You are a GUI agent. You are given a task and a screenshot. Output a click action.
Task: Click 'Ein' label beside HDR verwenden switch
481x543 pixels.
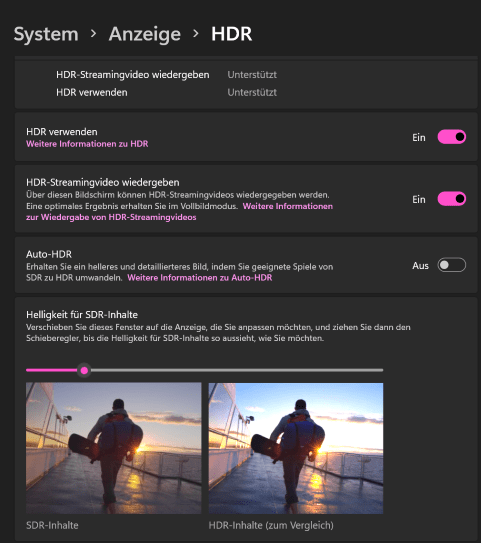(x=419, y=137)
